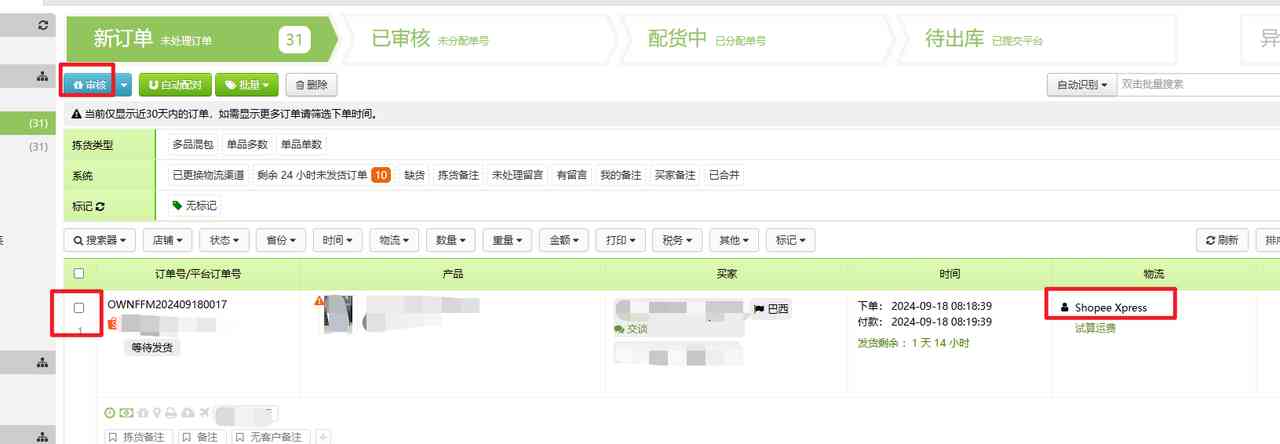Toggle the 单品多数 filter

(x=246, y=145)
